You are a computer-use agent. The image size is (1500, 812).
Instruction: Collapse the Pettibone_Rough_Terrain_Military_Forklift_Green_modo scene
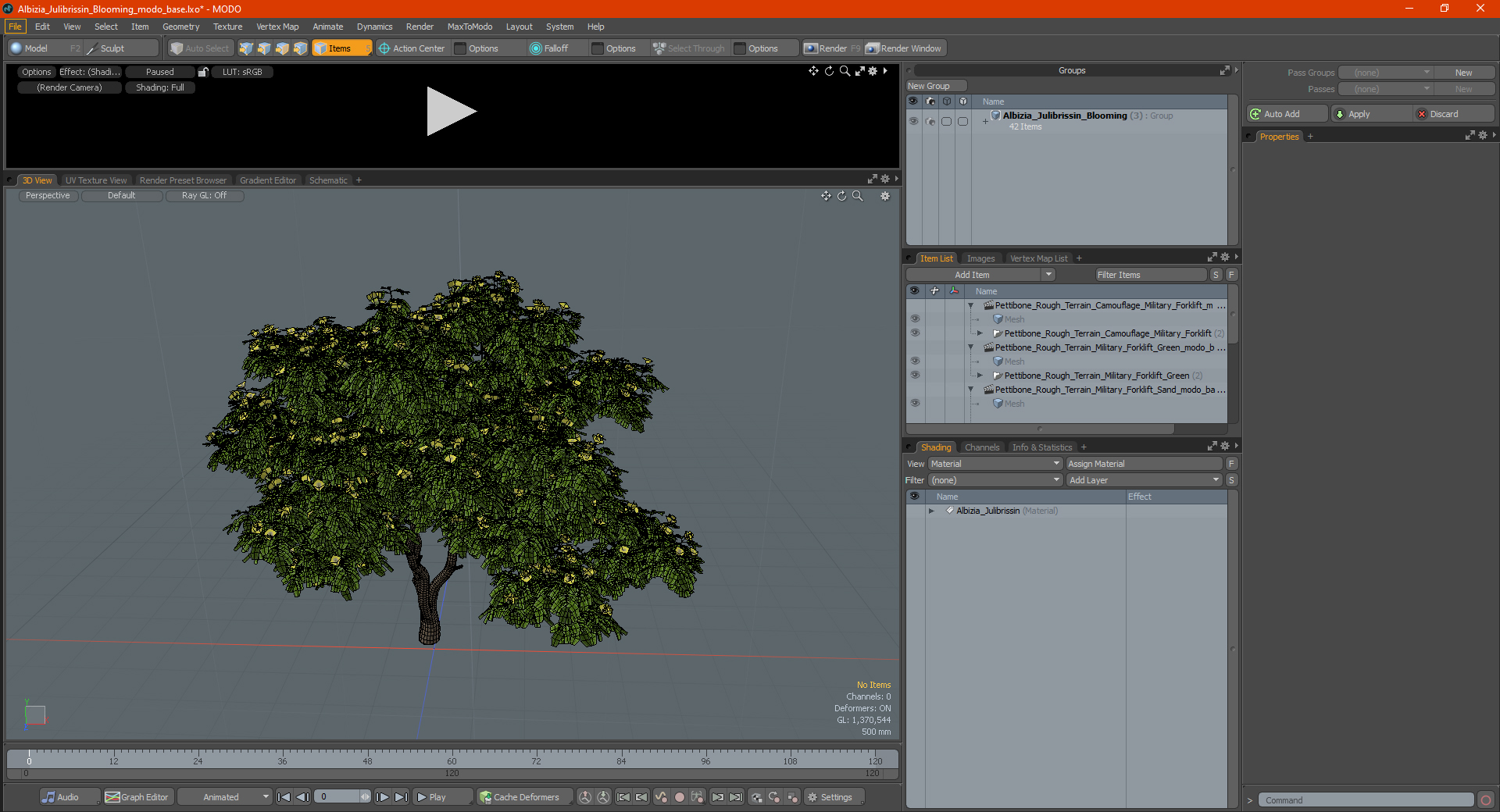(x=971, y=347)
